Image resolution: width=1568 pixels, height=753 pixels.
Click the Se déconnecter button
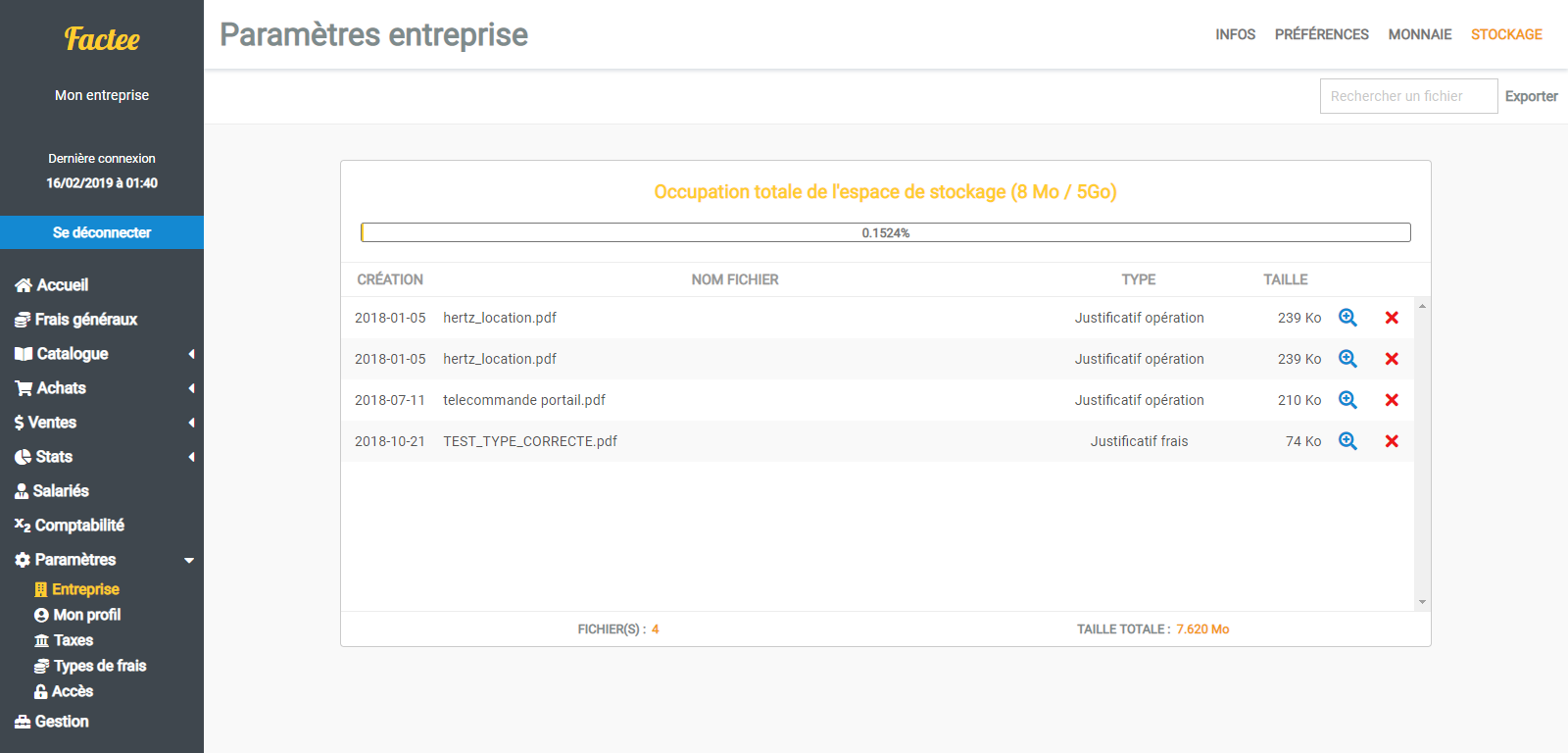pos(102,232)
